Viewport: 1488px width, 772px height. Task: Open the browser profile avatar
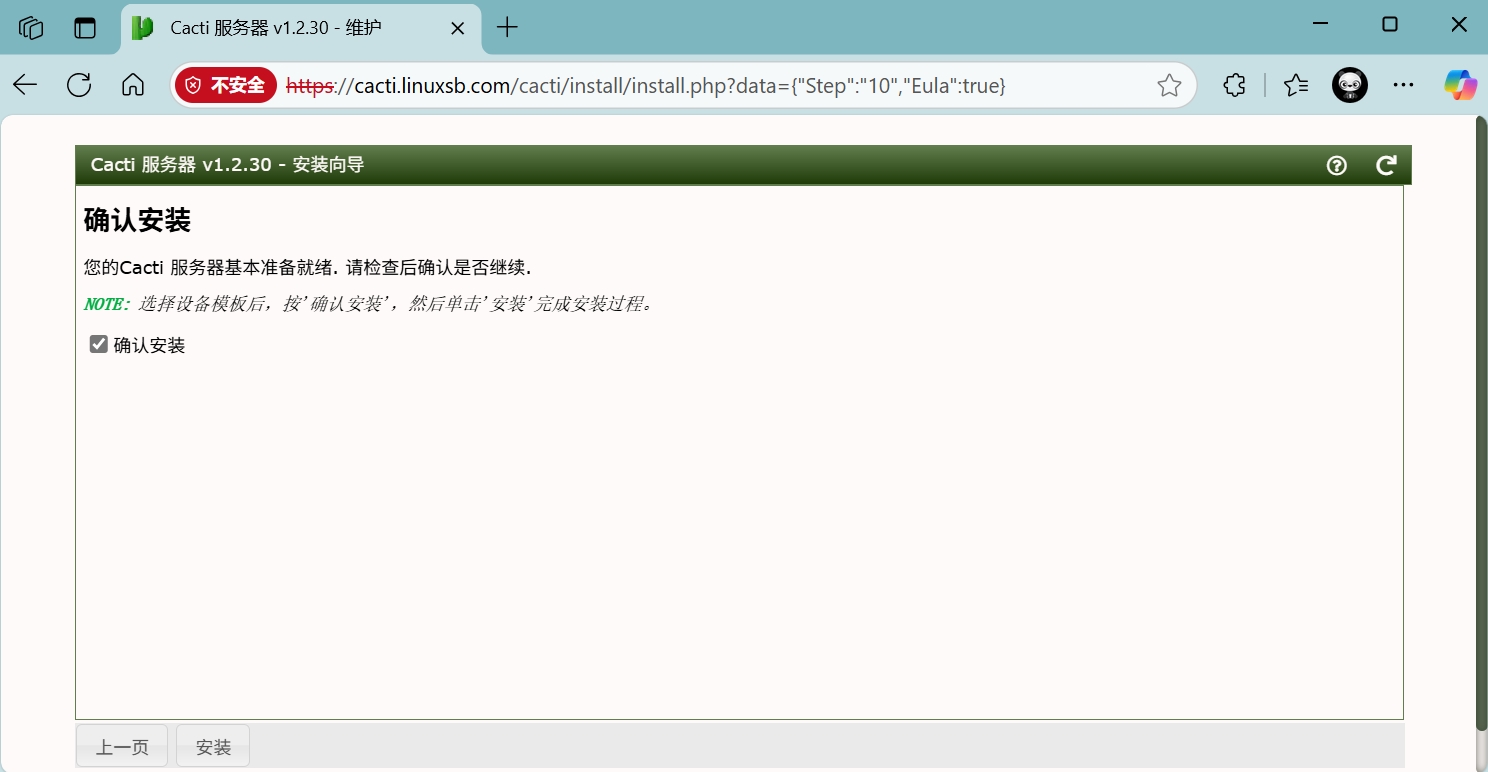click(x=1349, y=85)
